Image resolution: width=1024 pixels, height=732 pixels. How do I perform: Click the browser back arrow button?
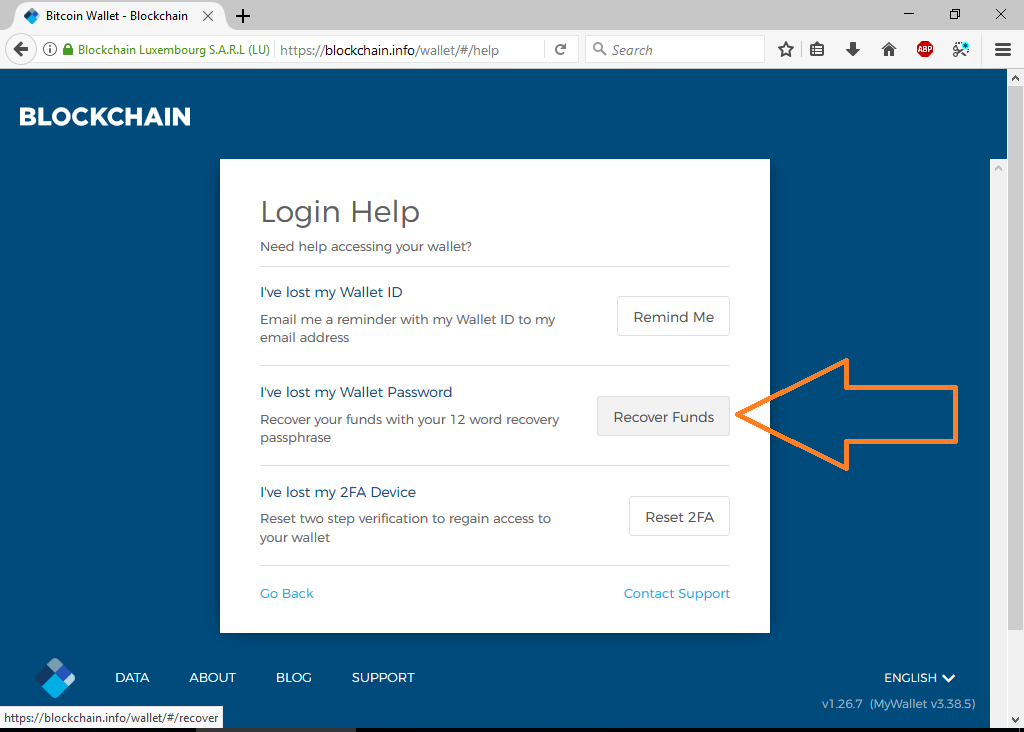[21, 50]
